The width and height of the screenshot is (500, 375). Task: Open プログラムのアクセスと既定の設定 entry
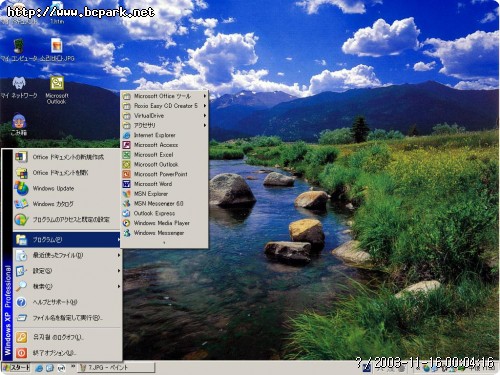pyautogui.click(x=67, y=219)
